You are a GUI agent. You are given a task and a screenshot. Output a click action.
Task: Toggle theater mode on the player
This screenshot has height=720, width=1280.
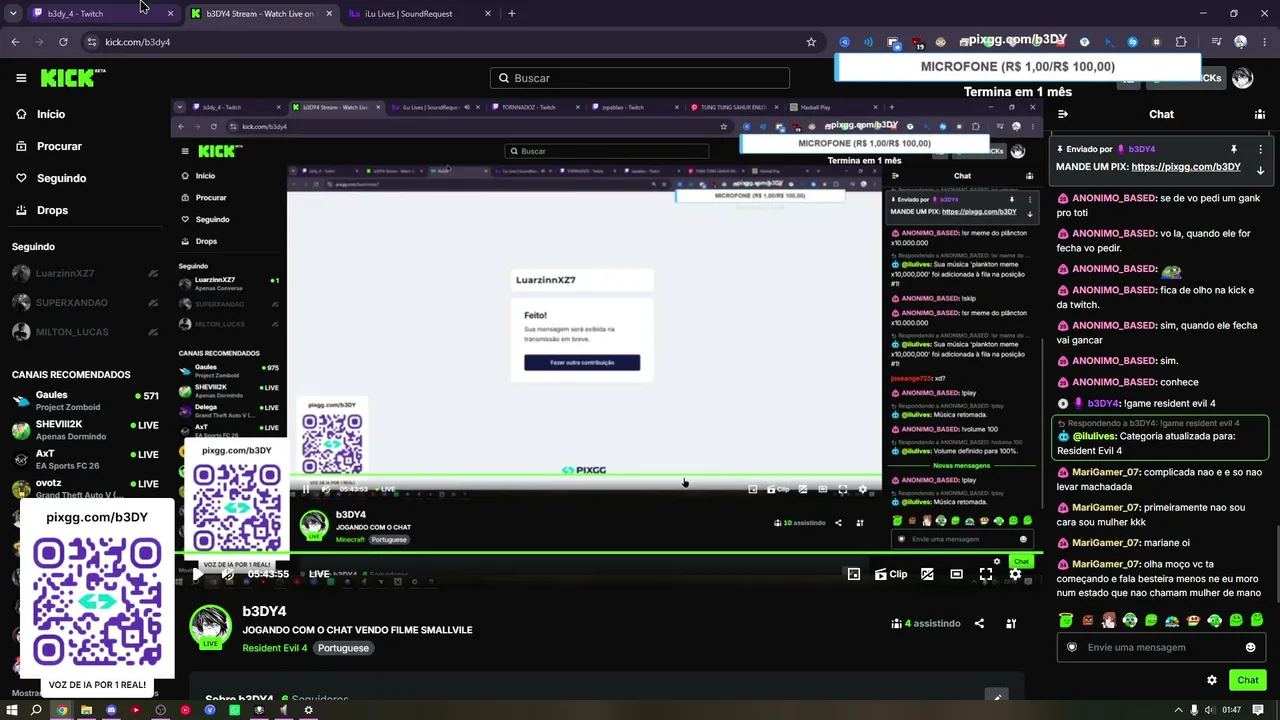coord(957,574)
